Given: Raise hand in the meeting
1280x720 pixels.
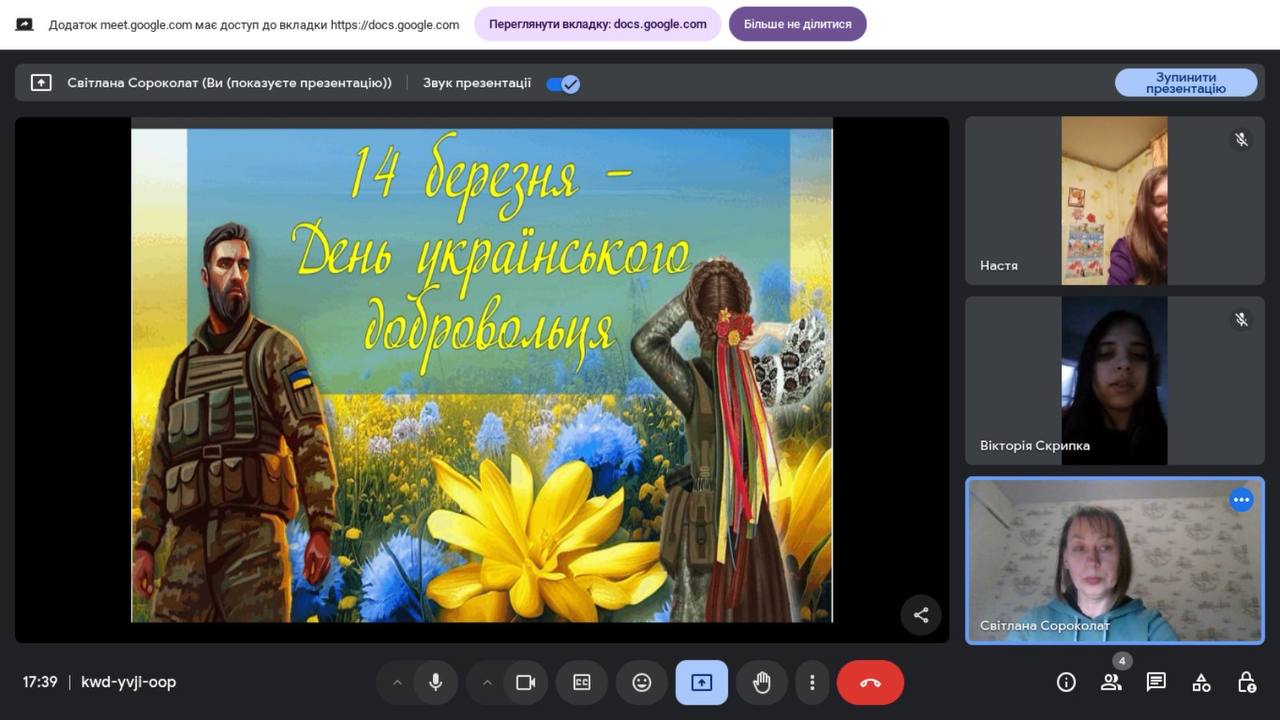Looking at the screenshot, I should click(x=762, y=682).
